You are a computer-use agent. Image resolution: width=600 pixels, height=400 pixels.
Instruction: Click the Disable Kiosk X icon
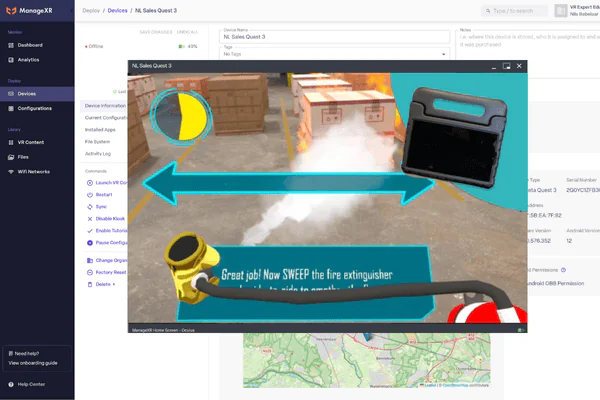point(90,219)
